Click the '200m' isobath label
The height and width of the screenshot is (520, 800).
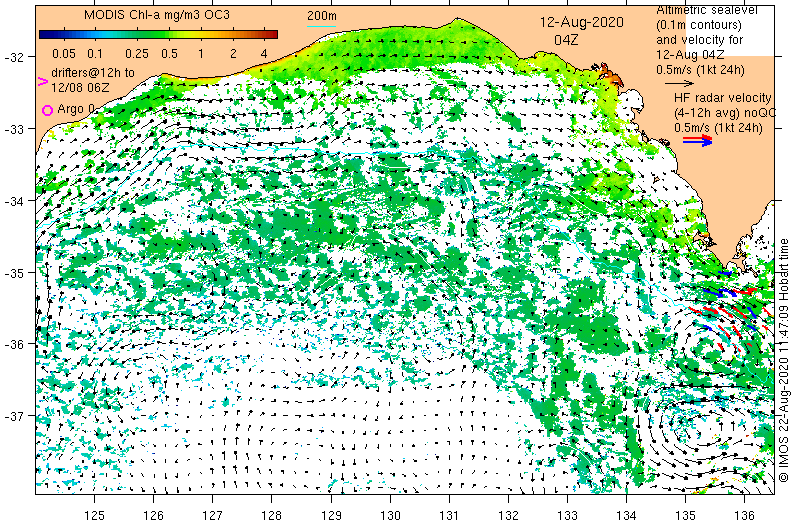point(321,16)
